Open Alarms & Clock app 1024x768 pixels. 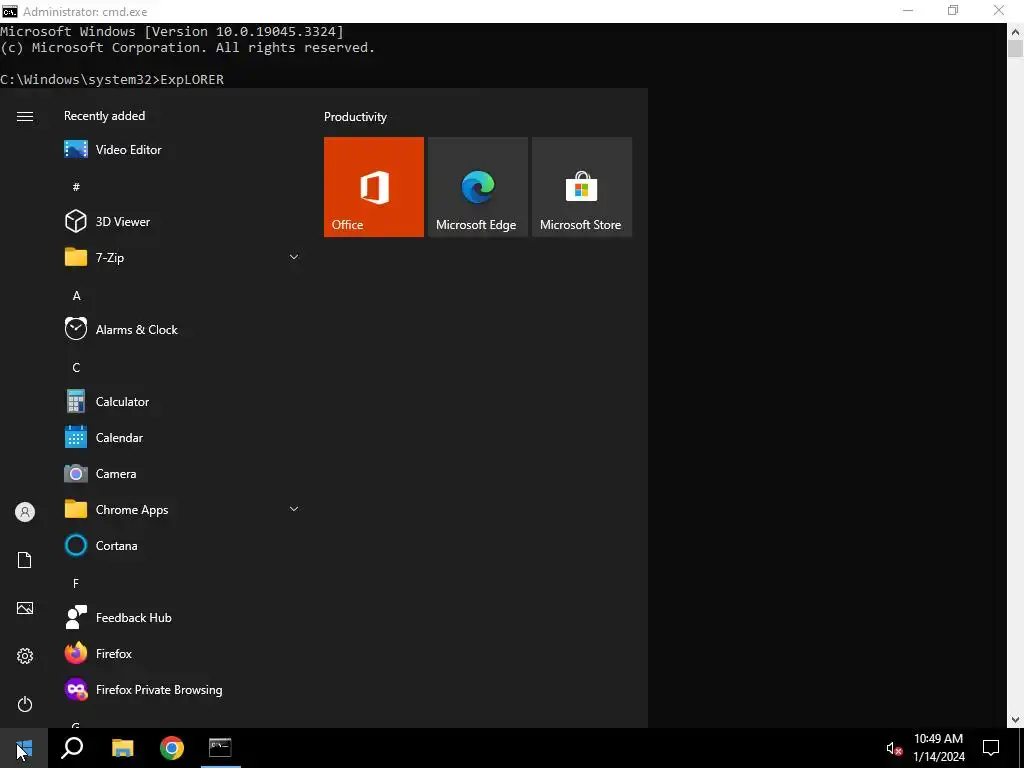click(182, 330)
